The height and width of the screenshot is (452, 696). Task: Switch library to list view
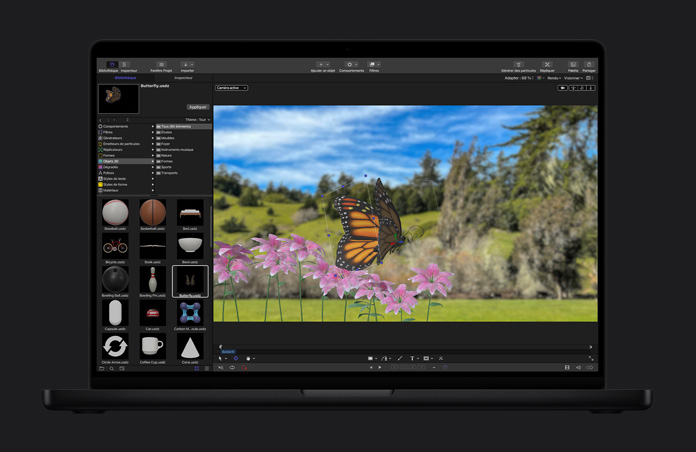pyautogui.click(x=207, y=368)
